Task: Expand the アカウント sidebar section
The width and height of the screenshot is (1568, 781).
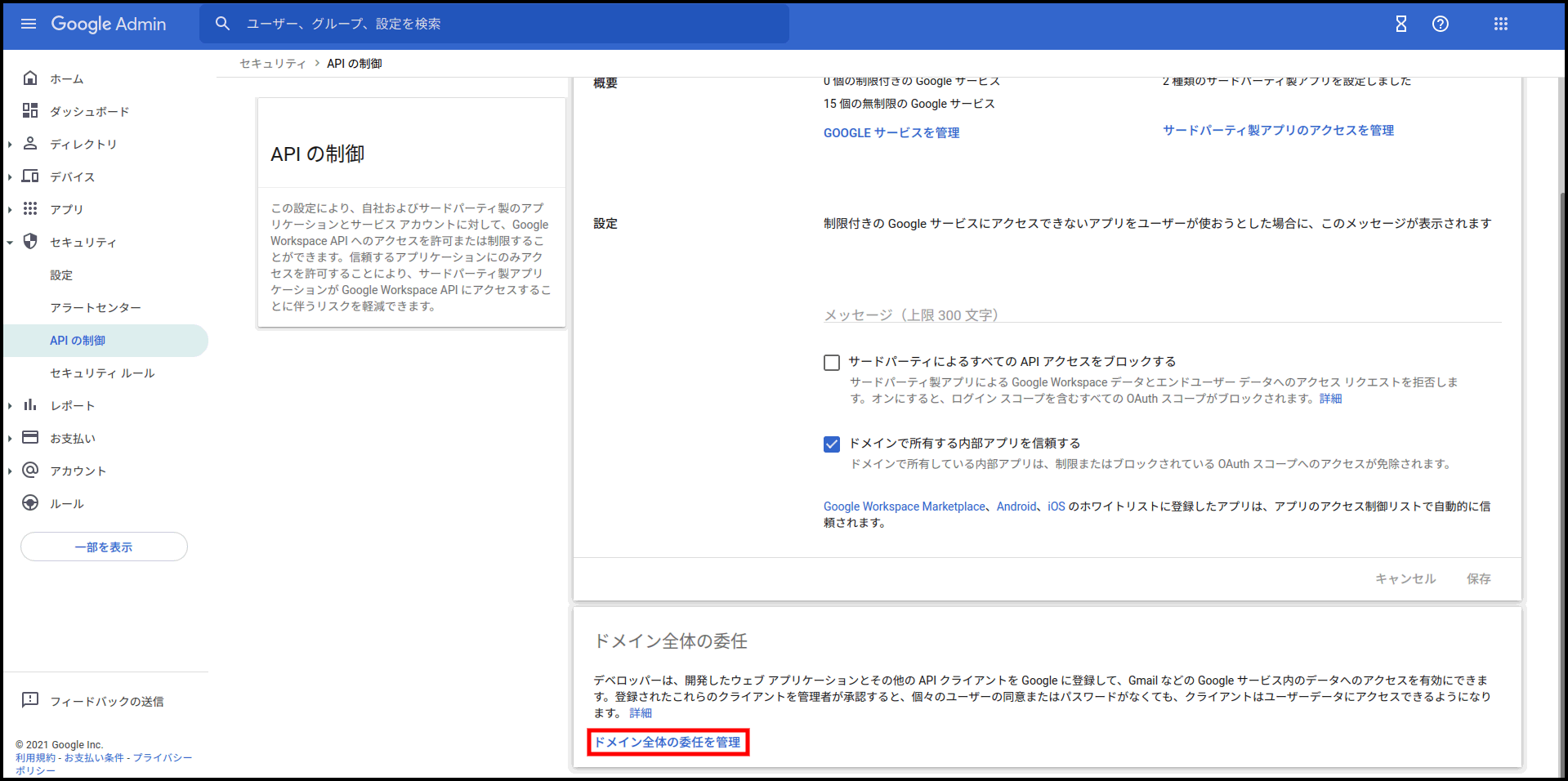Action: click(10, 471)
